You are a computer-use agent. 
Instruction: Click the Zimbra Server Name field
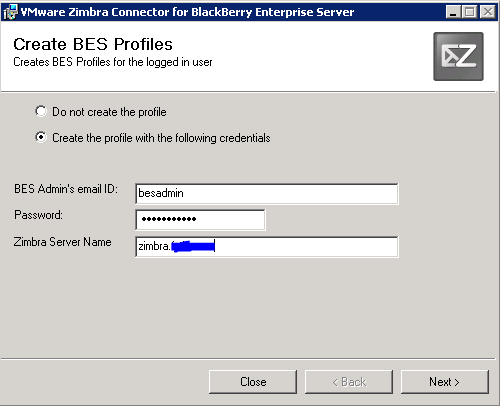(x=267, y=247)
